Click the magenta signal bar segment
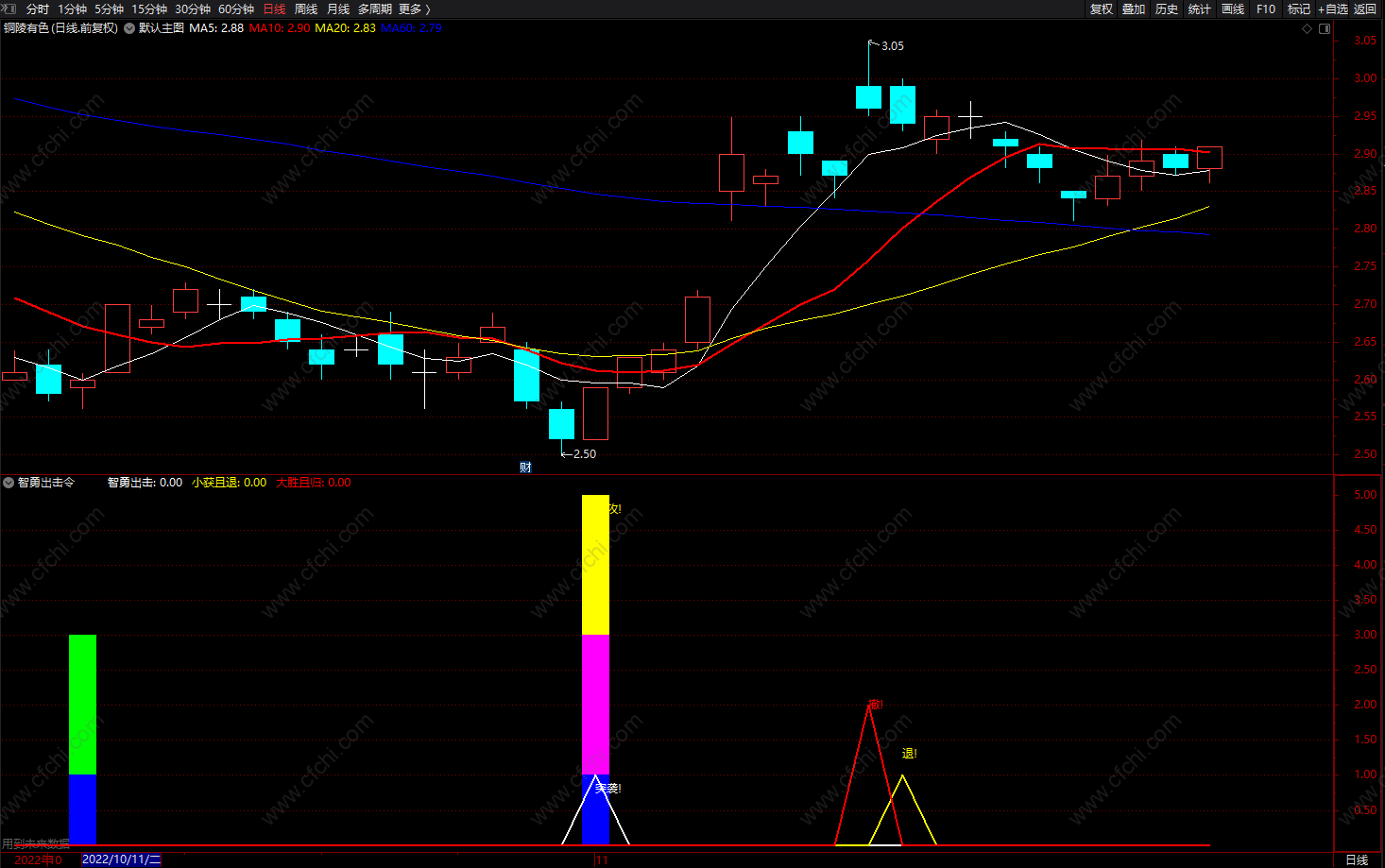 click(595, 705)
